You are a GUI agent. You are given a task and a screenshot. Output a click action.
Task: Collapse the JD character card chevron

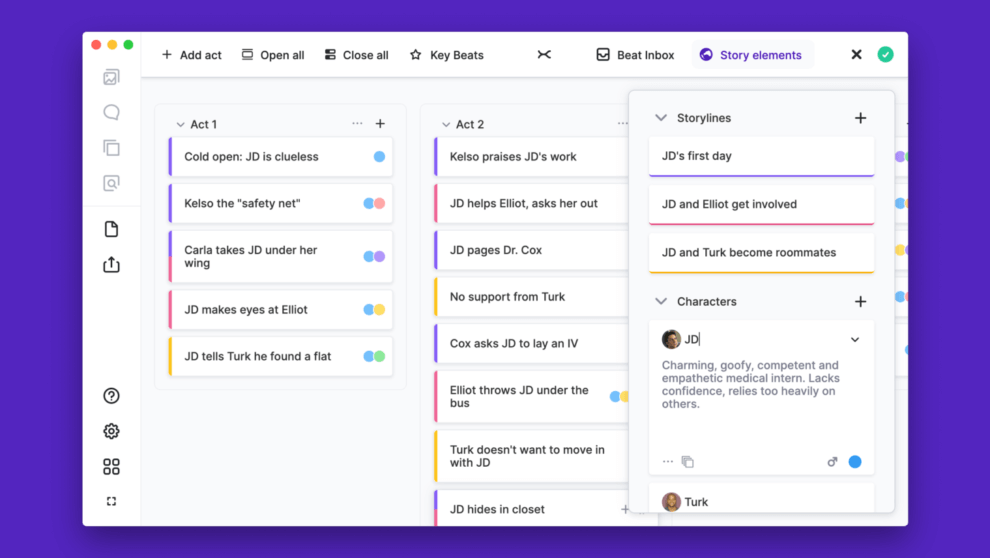[855, 340]
